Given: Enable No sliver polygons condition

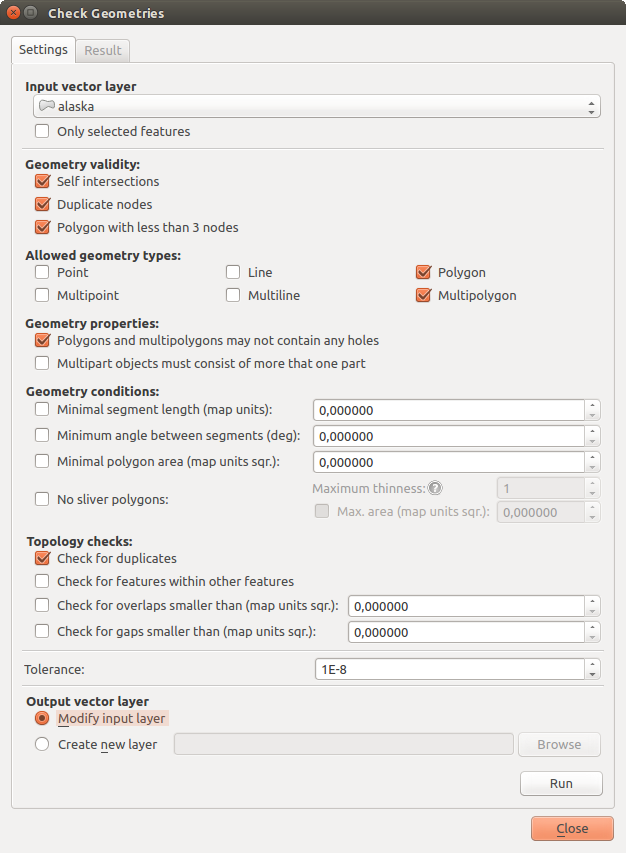Looking at the screenshot, I should 42,499.
